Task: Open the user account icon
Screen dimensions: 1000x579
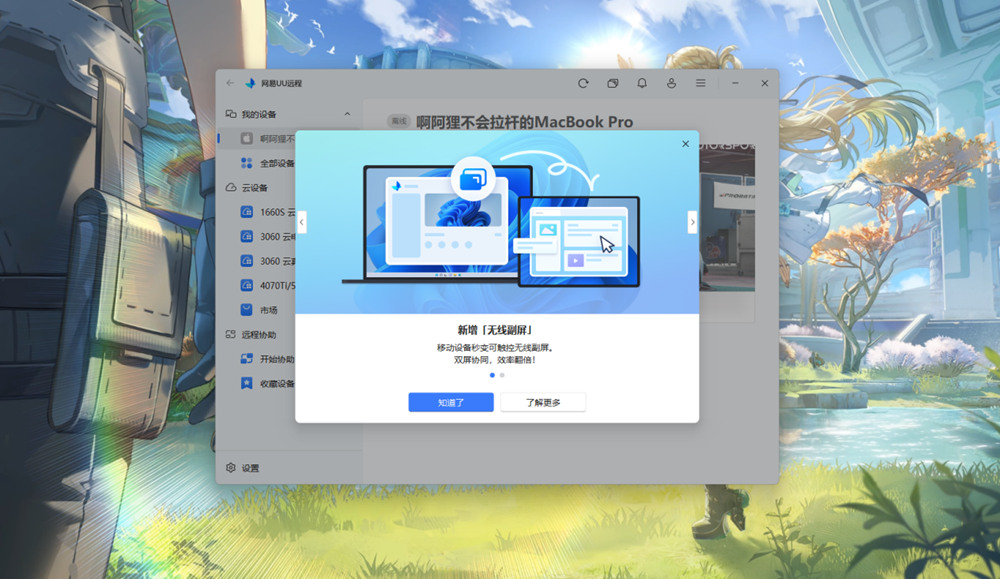Action: coord(672,84)
